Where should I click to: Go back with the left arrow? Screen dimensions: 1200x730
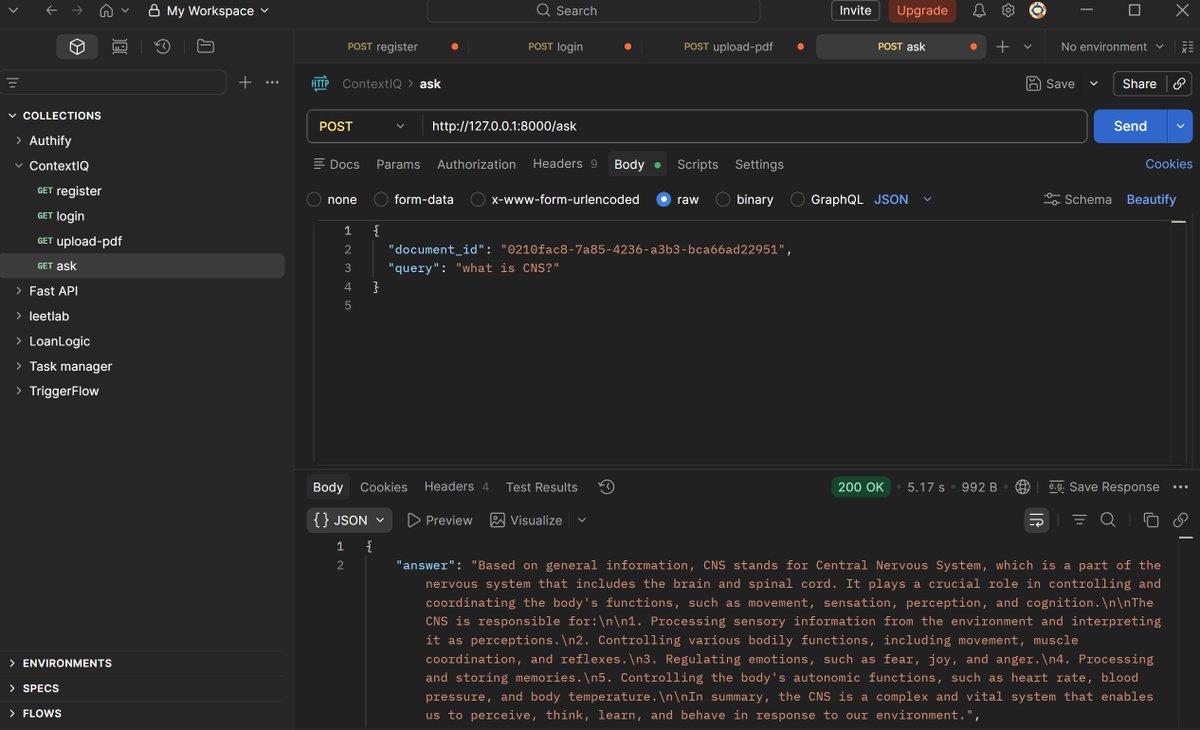click(52, 10)
